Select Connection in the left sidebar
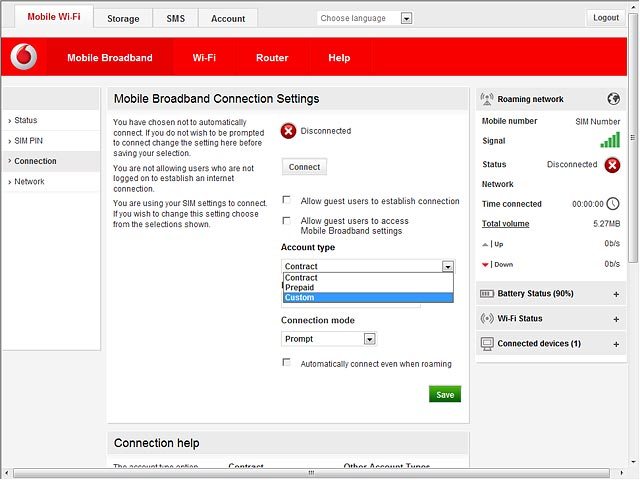The height and width of the screenshot is (480, 640). tap(51, 161)
